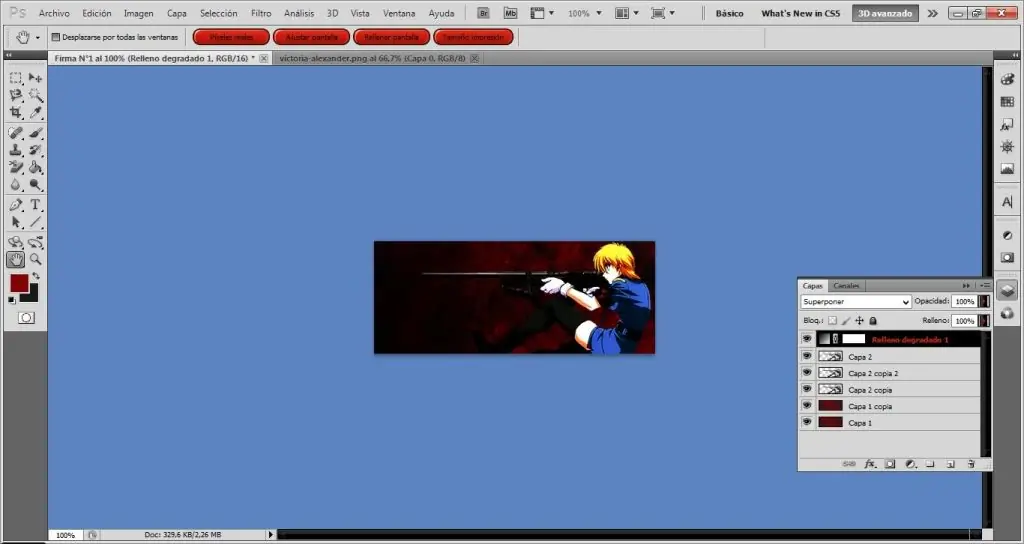Image resolution: width=1024 pixels, height=544 pixels.
Task: Select the 3D Object Rotate tool
Action: (x=16, y=242)
